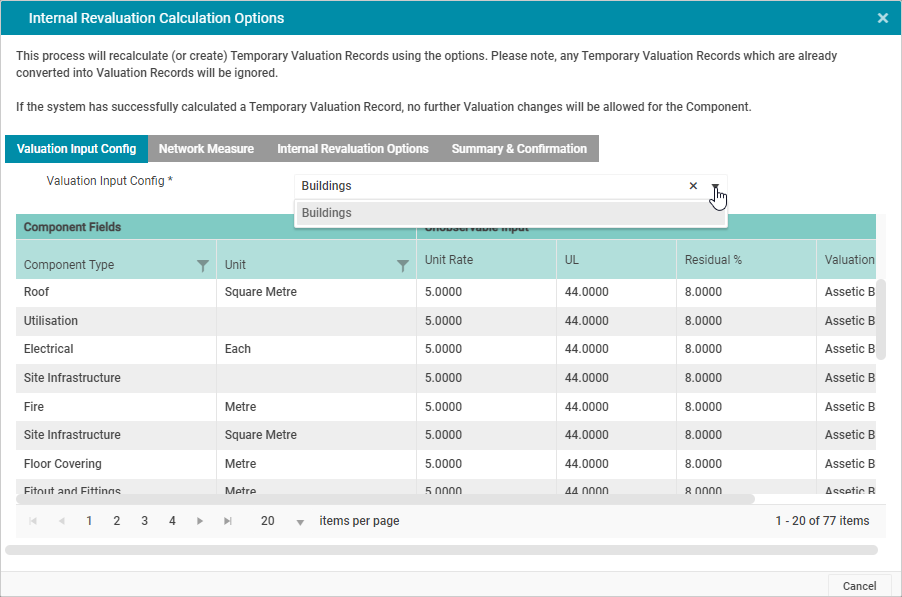This screenshot has height=597, width=902.
Task: Switch to the Valuation Input Config tab
Action: pyautogui.click(x=77, y=149)
